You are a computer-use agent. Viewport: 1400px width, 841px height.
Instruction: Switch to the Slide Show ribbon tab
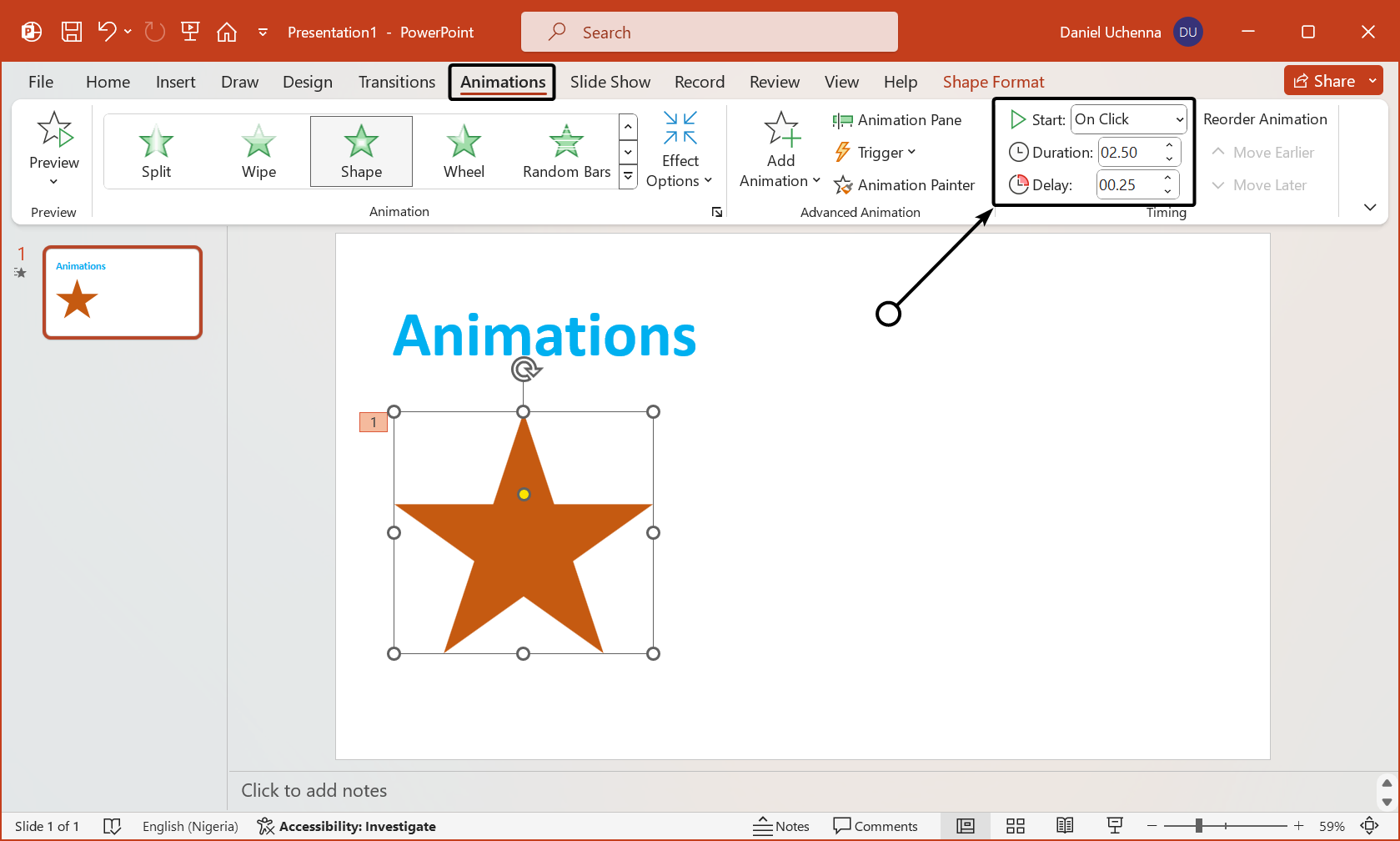610,82
